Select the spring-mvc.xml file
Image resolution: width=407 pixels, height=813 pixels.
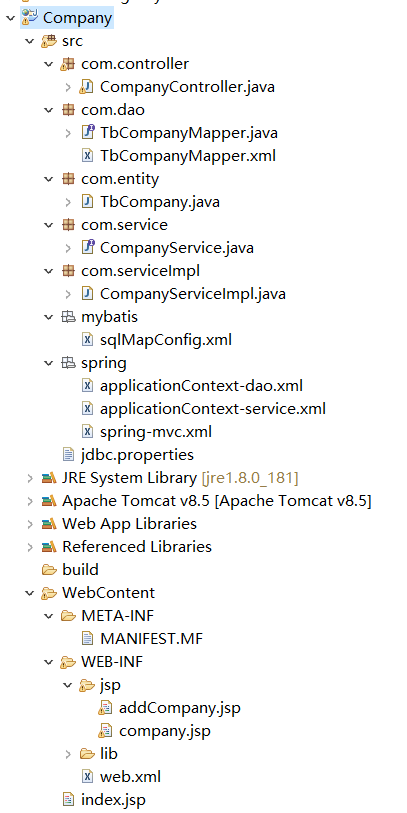point(156,432)
